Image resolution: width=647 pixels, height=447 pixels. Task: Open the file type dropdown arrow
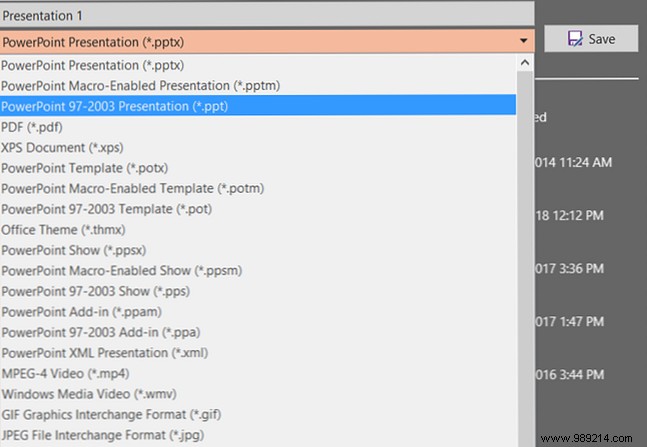[524, 41]
